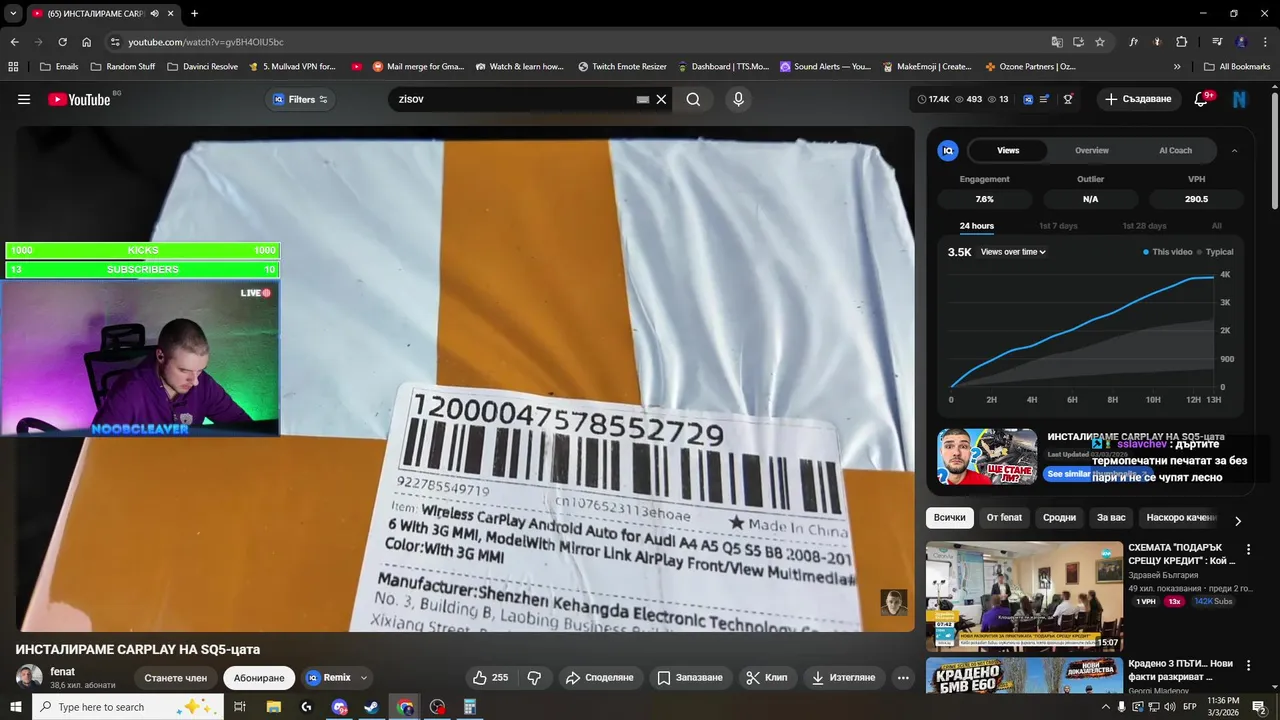Click the vidIQ trophy icon in stats bar

(1068, 99)
